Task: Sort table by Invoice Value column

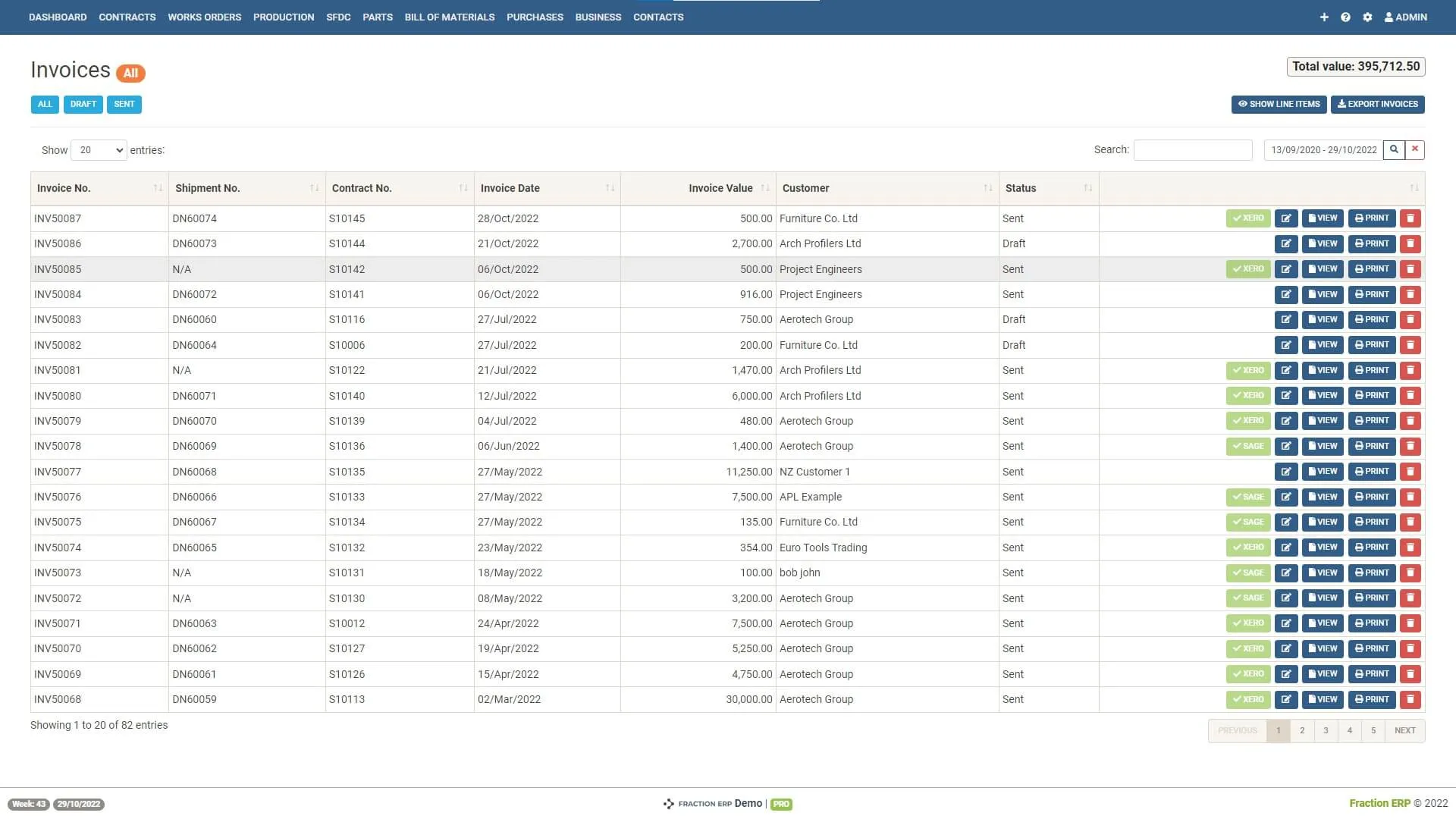Action: coord(720,188)
